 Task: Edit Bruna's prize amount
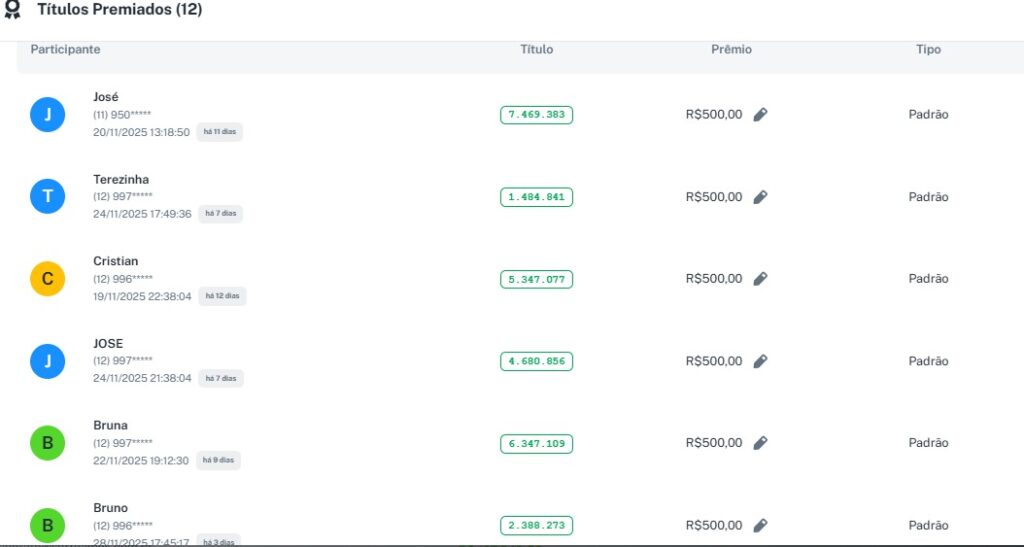(x=760, y=443)
